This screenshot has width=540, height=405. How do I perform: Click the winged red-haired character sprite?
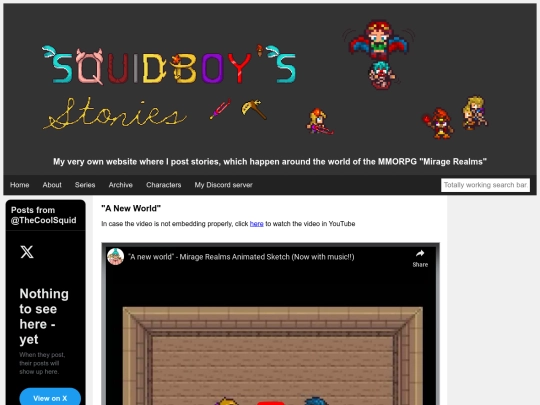pos(379,40)
